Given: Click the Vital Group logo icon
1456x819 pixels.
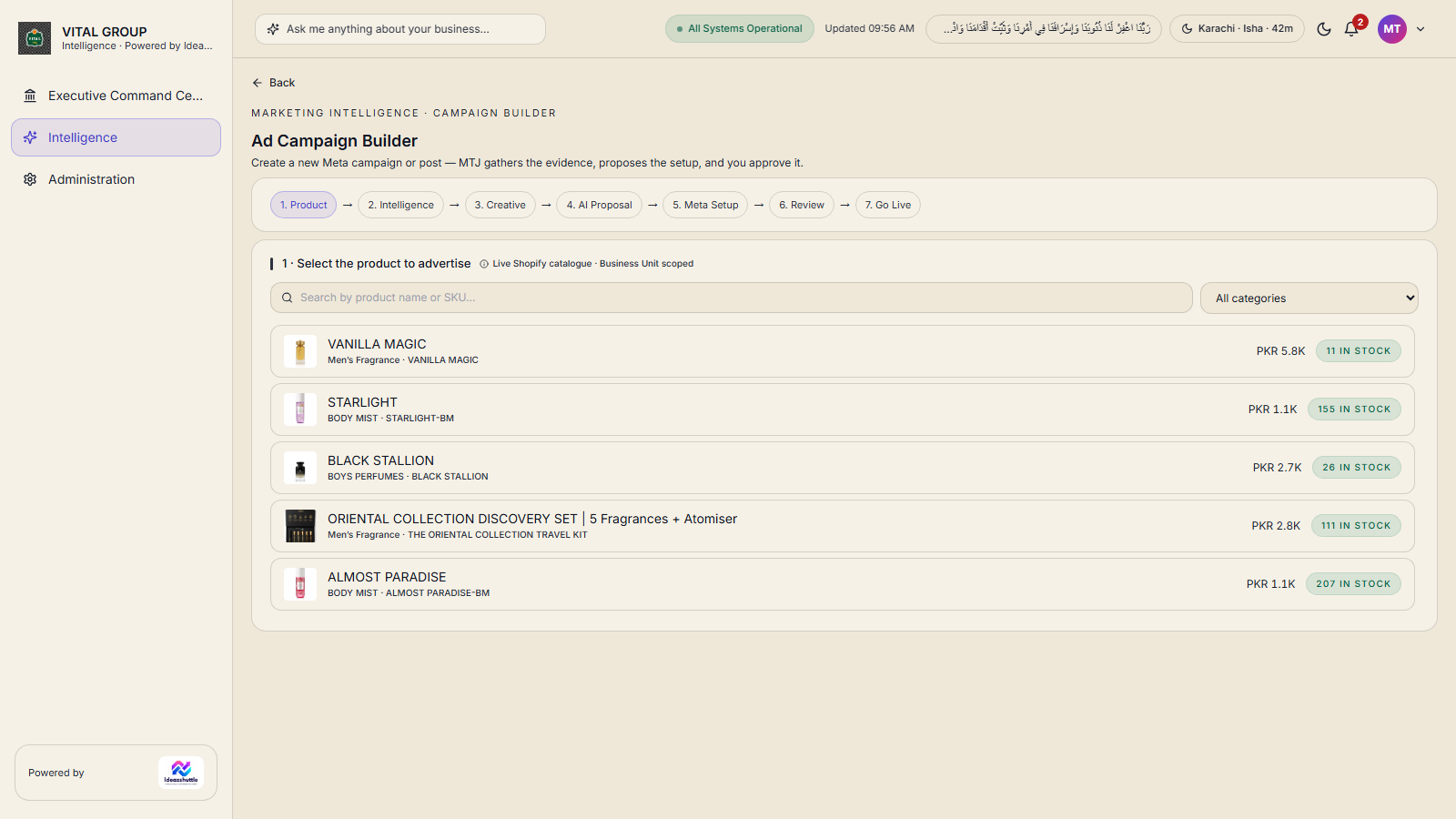Looking at the screenshot, I should coord(35,38).
